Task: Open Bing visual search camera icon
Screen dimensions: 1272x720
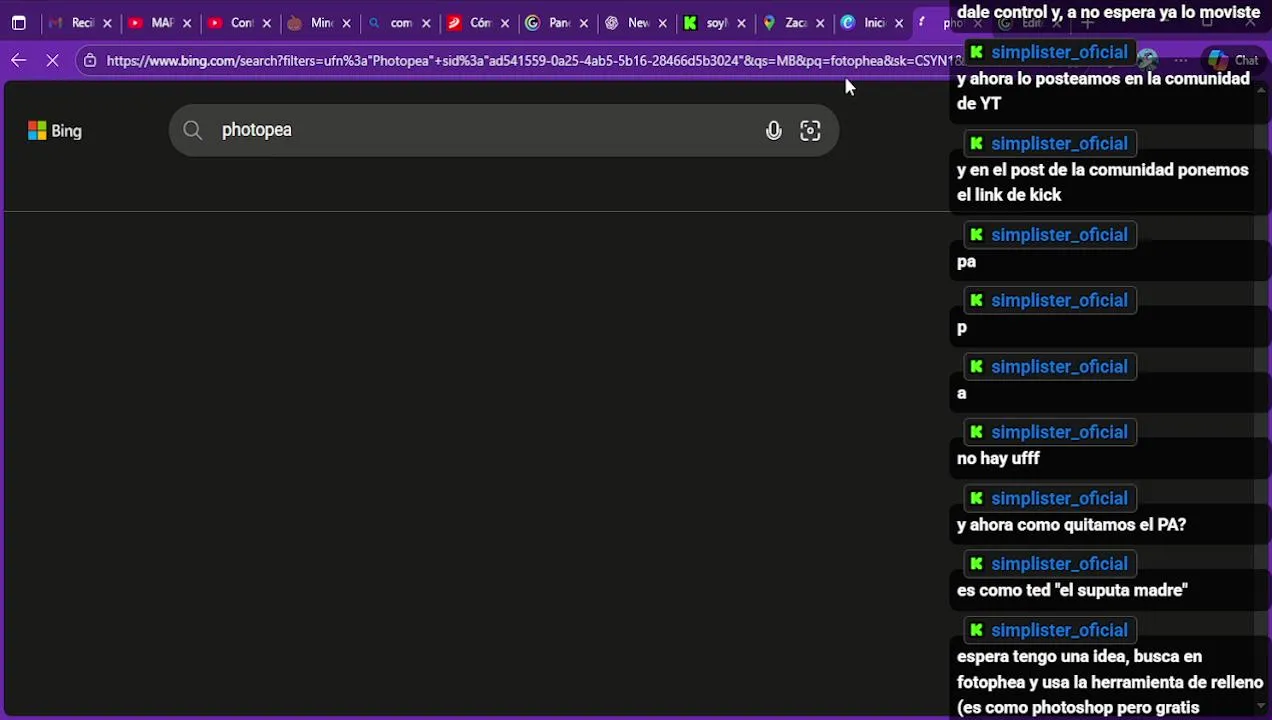Action: pyautogui.click(x=810, y=130)
